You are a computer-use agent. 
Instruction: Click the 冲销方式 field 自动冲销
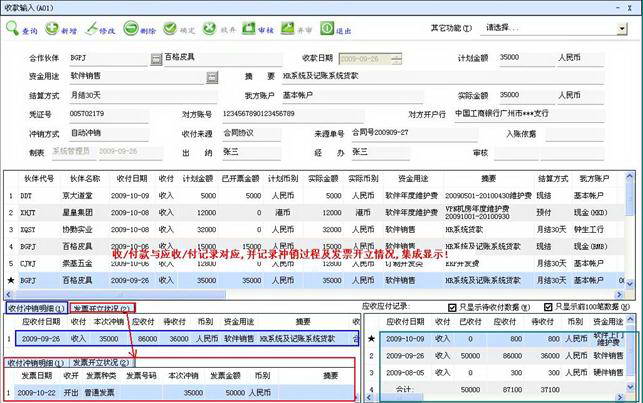point(108,133)
